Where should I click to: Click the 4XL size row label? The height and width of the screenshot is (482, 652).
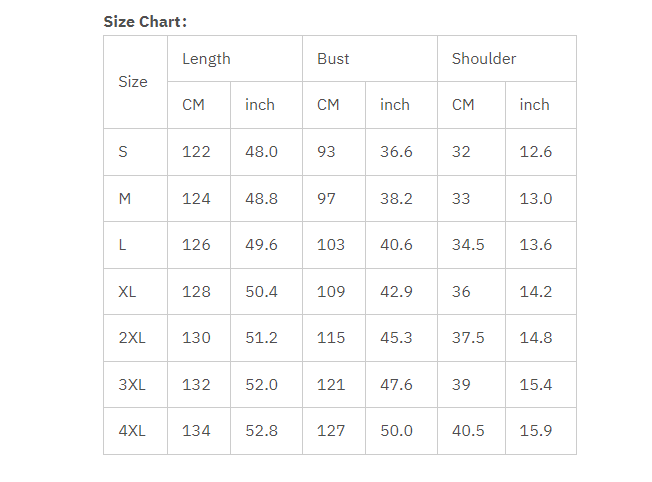[132, 431]
